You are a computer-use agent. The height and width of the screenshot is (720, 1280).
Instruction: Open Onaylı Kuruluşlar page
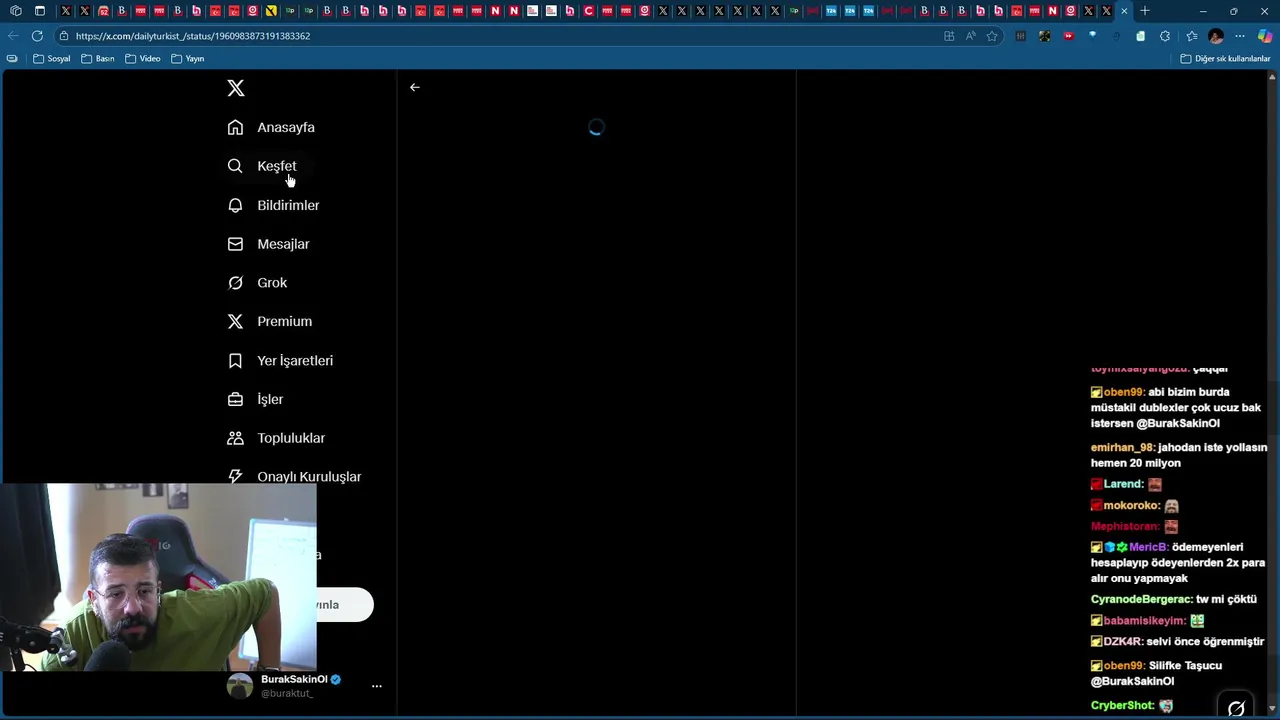coord(295,477)
